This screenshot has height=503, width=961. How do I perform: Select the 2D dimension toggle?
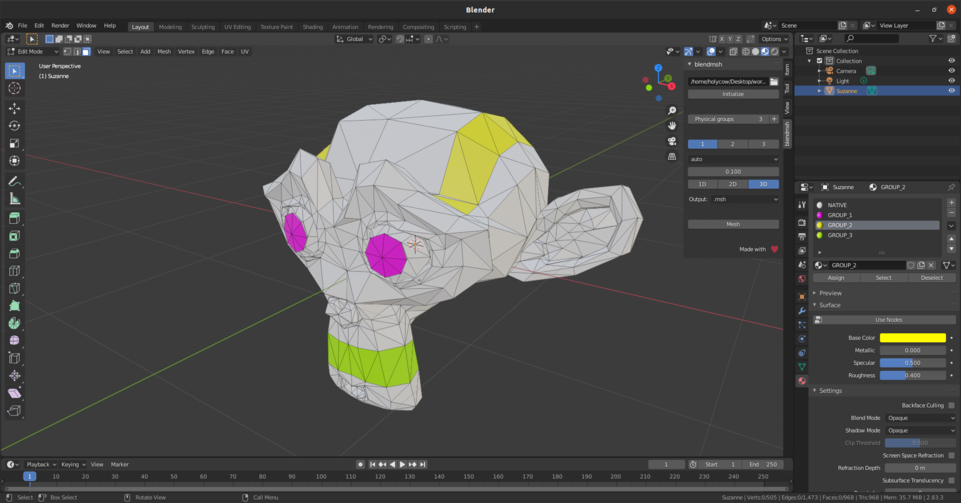point(732,184)
